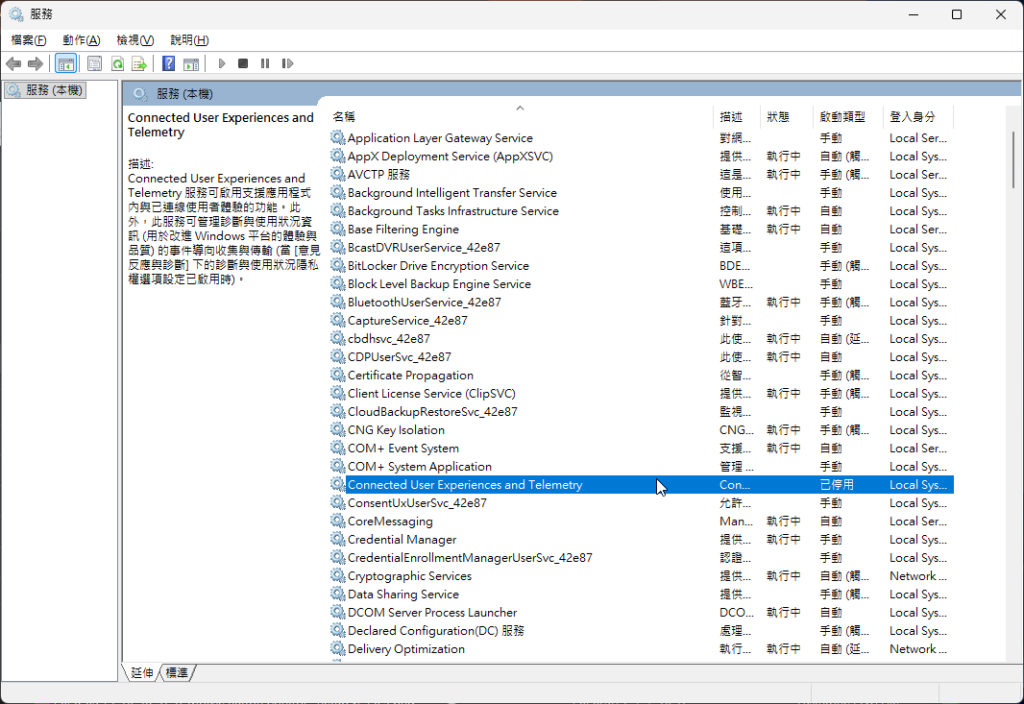This screenshot has height=704, width=1024.
Task: Click the Start Service play icon
Action: coord(222,64)
